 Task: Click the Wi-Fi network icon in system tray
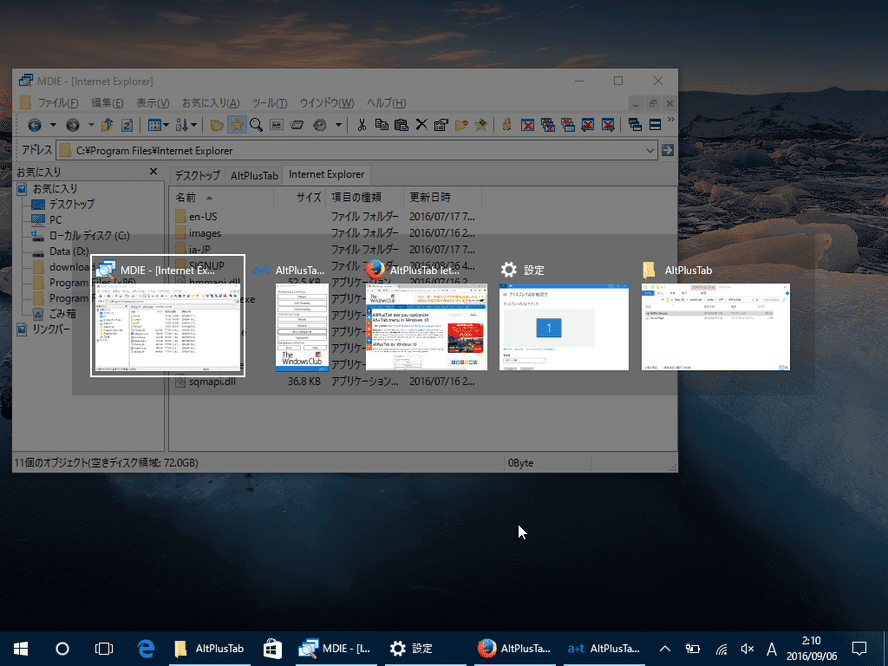(721, 649)
